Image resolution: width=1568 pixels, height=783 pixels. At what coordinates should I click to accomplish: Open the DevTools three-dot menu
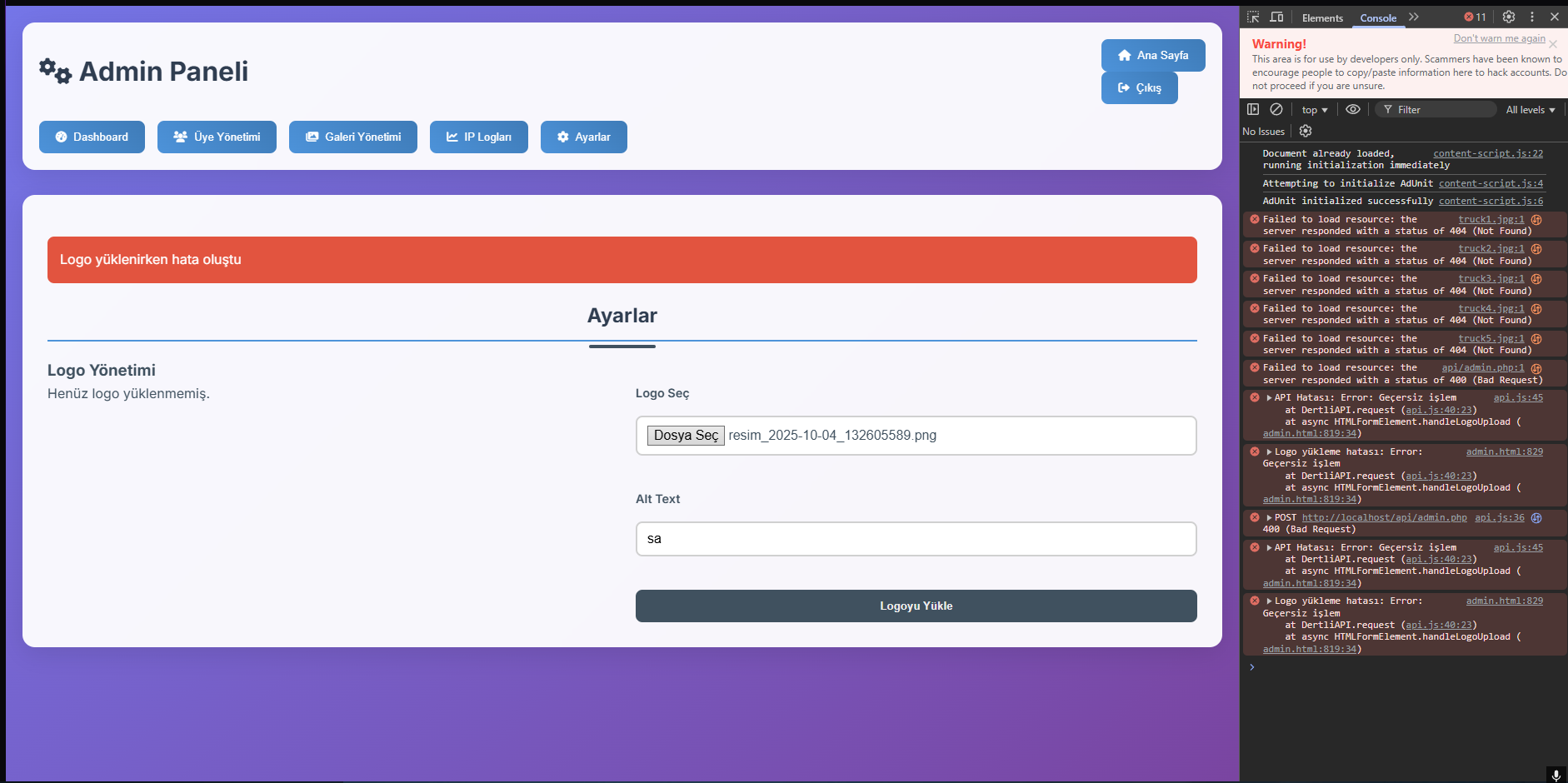[1531, 17]
